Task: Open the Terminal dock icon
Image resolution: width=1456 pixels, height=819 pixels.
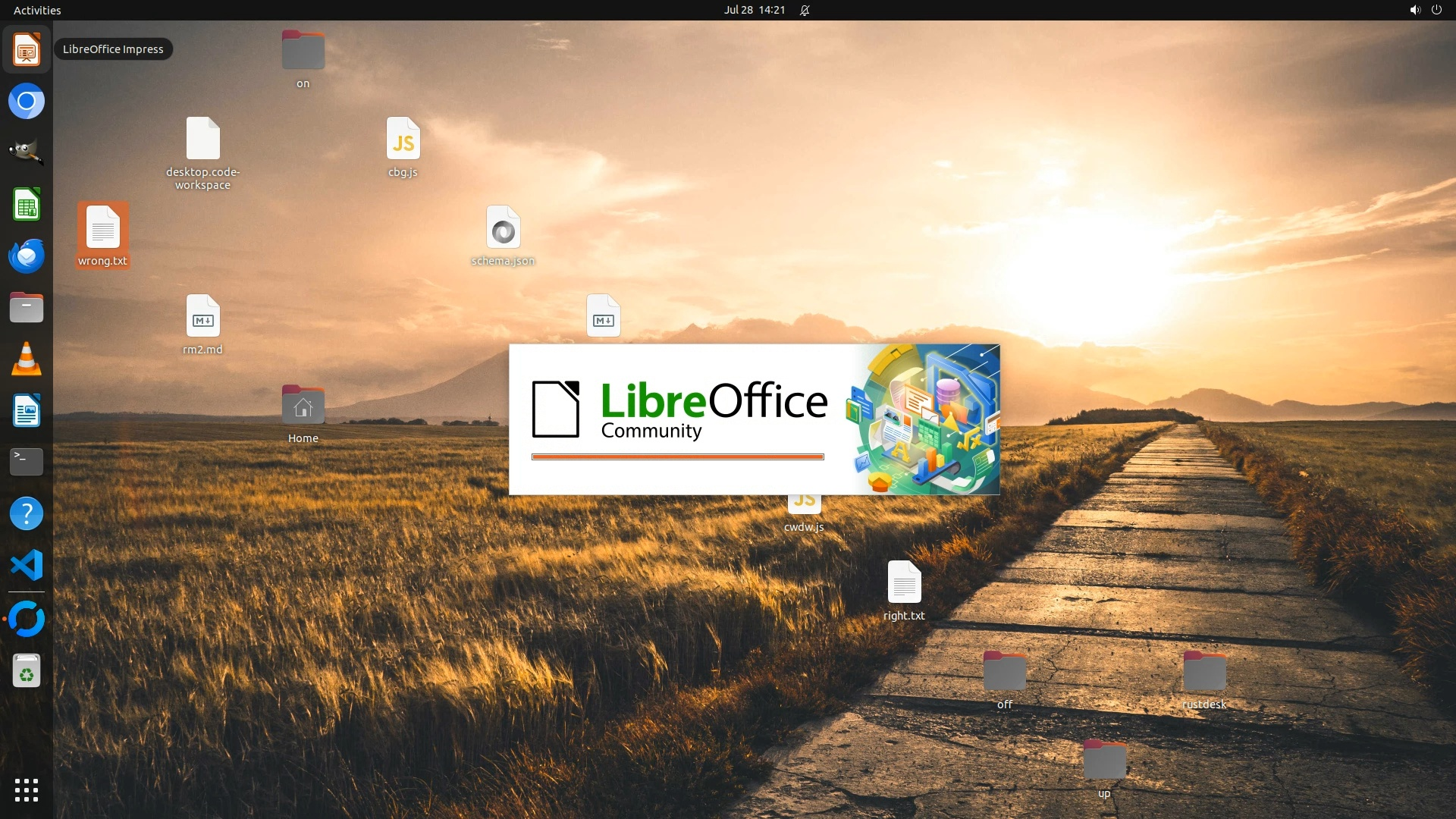Action: pyautogui.click(x=27, y=462)
